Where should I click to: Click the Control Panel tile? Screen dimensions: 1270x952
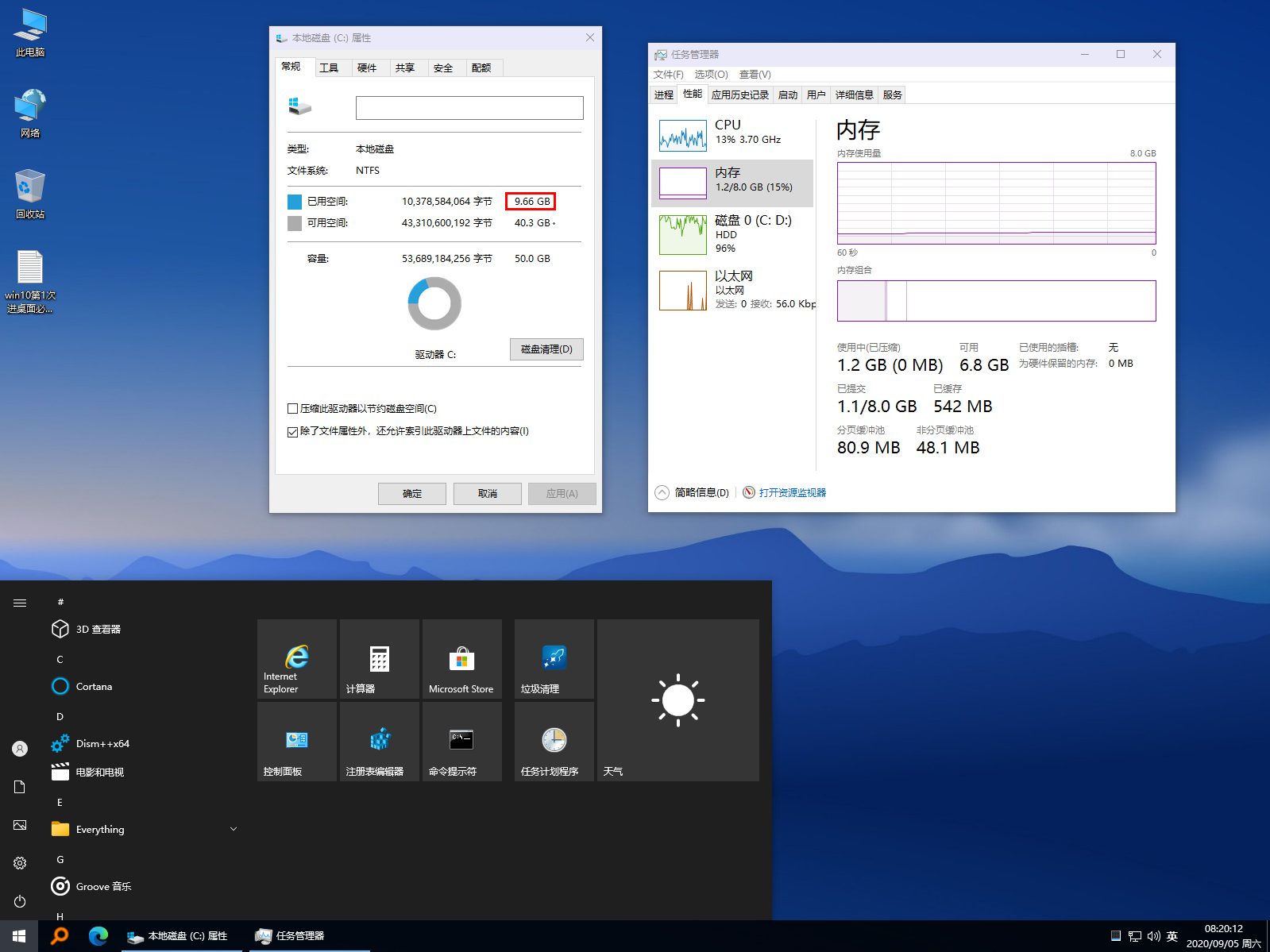pos(297,742)
